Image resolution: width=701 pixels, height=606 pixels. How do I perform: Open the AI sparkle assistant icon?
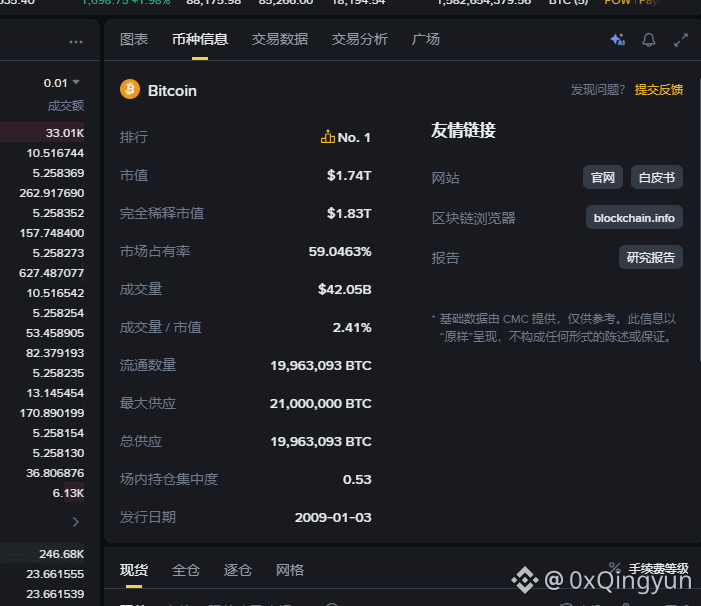tap(618, 40)
